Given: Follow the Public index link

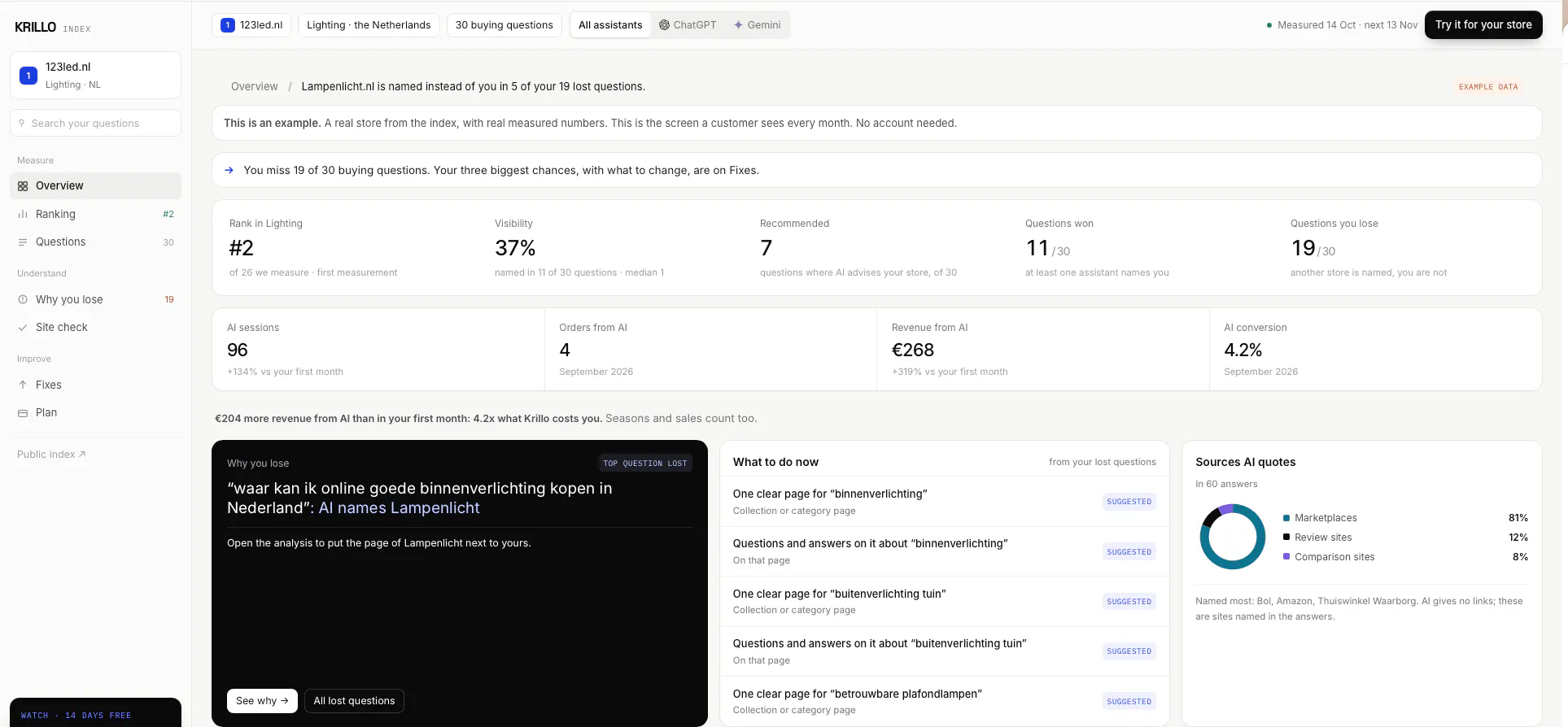Looking at the screenshot, I should click(51, 455).
